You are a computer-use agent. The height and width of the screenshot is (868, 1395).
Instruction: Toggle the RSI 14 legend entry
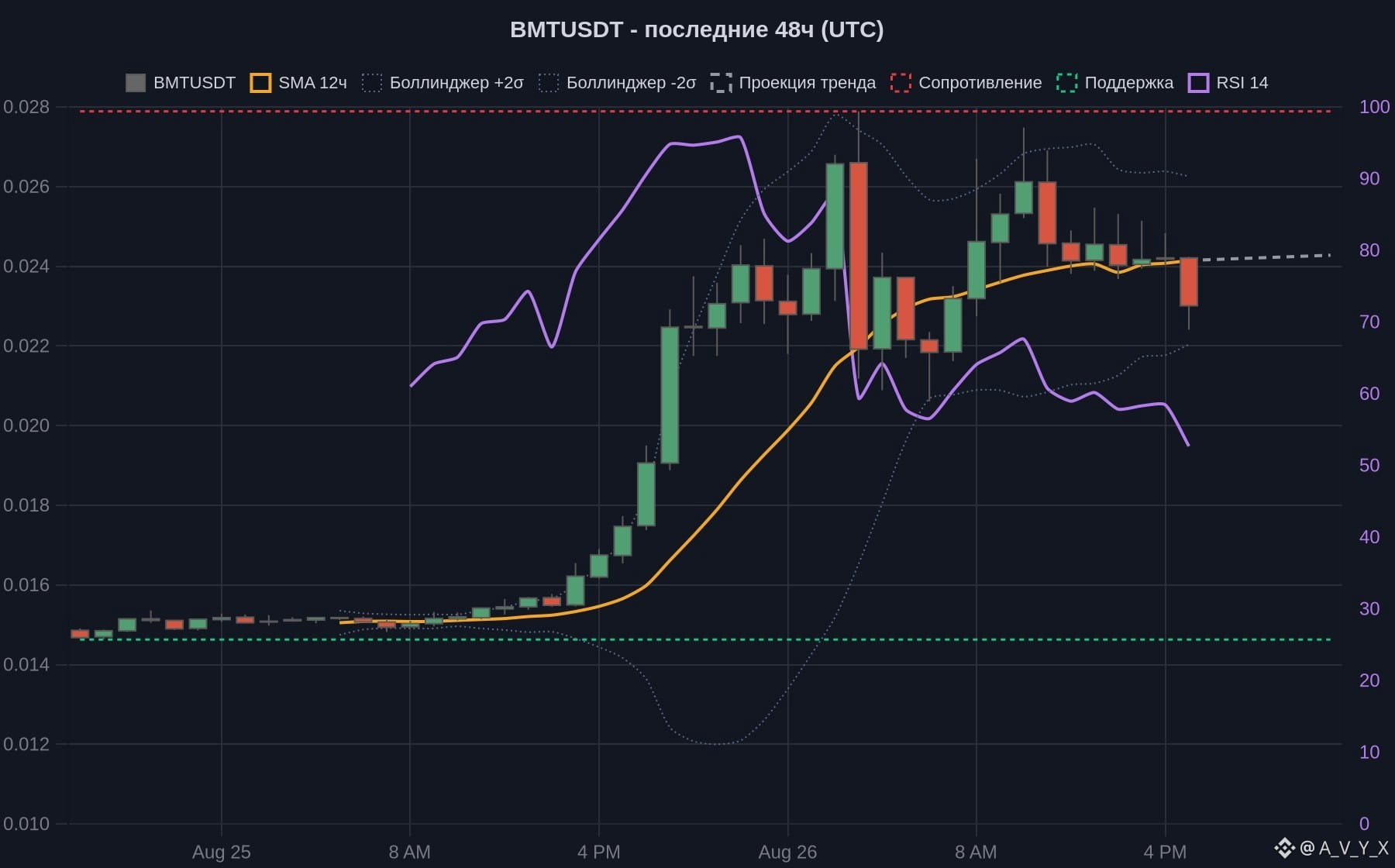pyautogui.click(x=1228, y=83)
